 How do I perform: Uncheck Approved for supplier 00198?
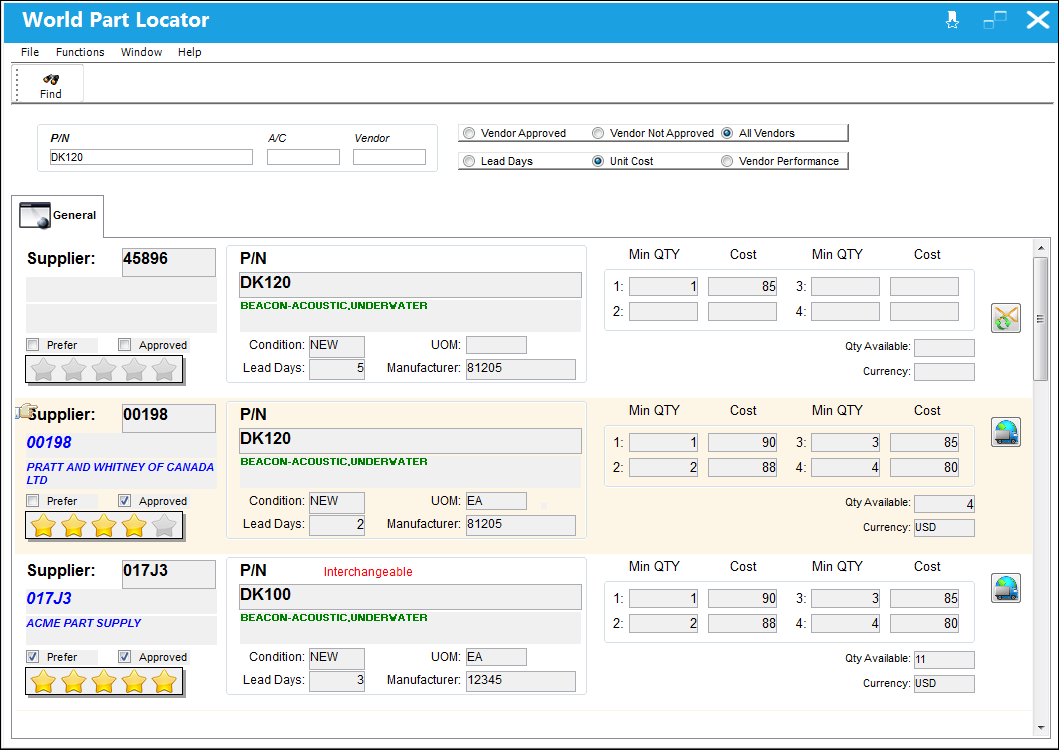point(124,501)
